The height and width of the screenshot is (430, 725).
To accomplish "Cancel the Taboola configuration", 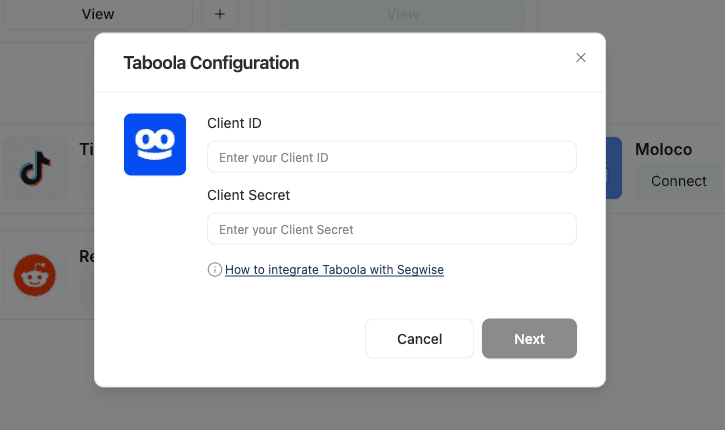I will (419, 339).
